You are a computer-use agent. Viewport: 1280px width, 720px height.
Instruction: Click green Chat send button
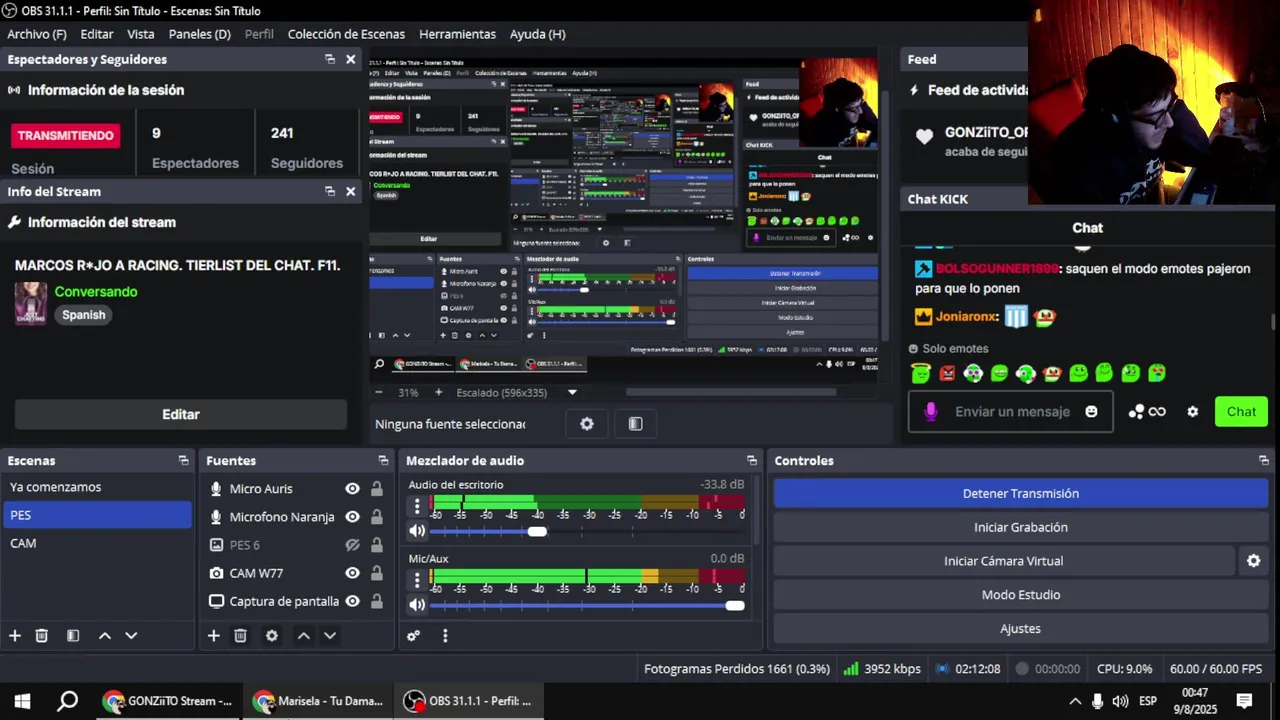1241,412
